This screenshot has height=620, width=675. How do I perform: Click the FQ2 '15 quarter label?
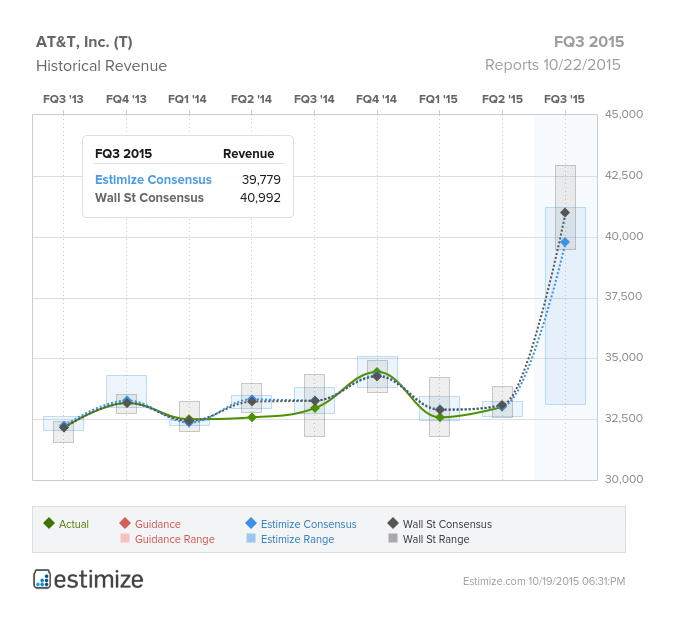tap(502, 99)
